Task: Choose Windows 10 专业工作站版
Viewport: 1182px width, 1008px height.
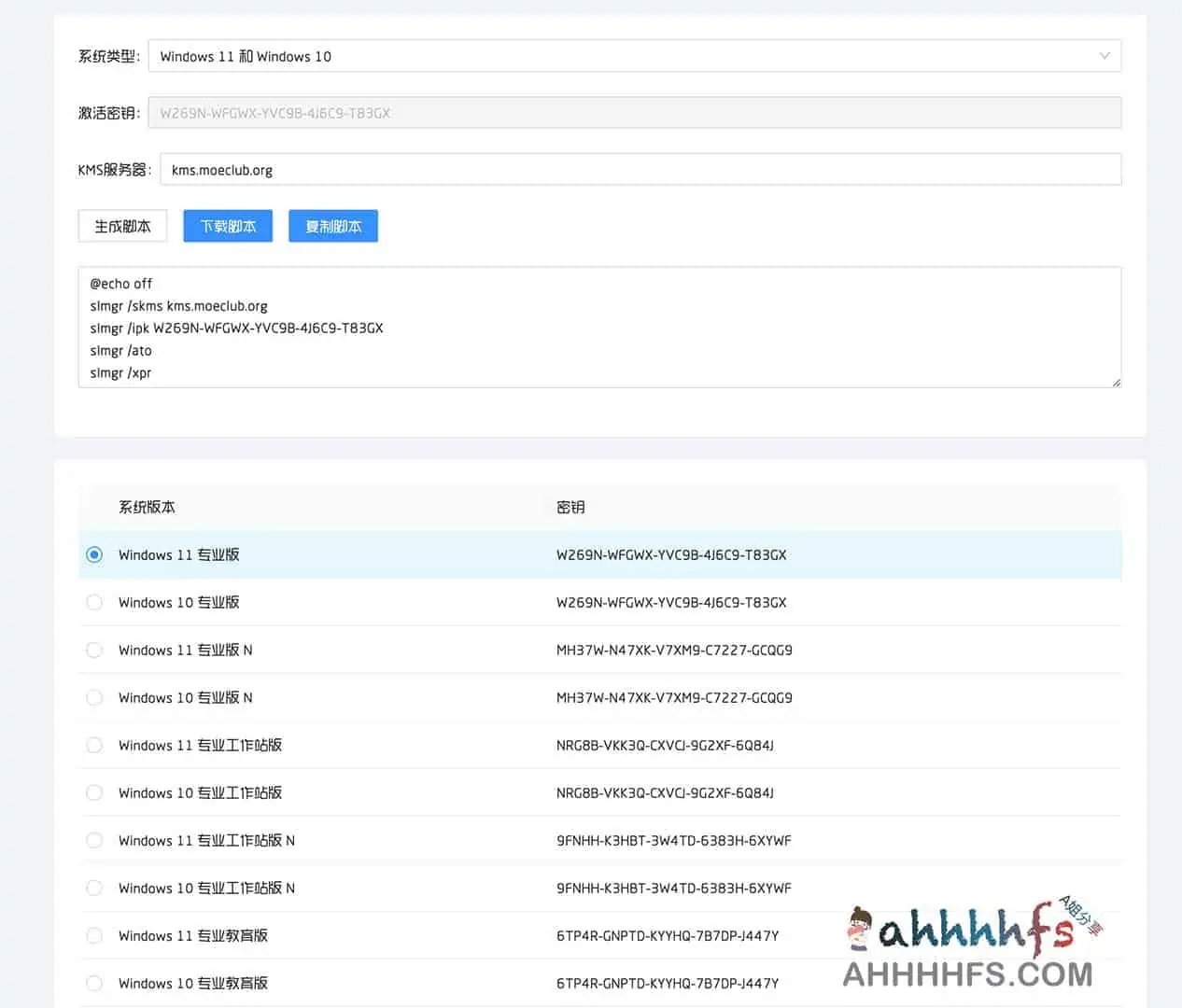Action: click(93, 792)
